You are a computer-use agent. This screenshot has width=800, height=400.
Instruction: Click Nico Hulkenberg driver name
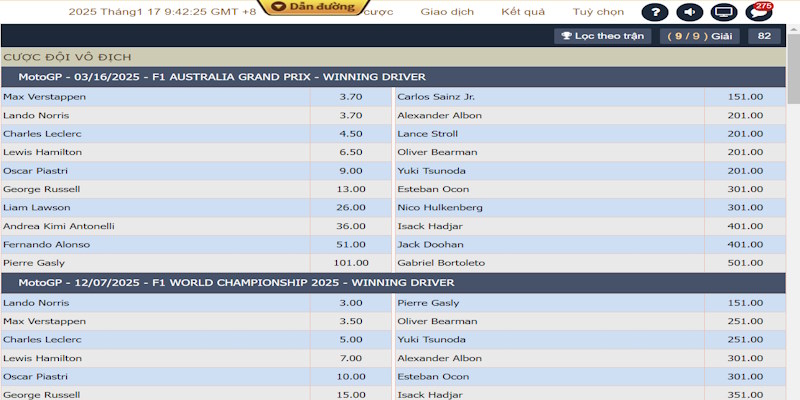440,208
